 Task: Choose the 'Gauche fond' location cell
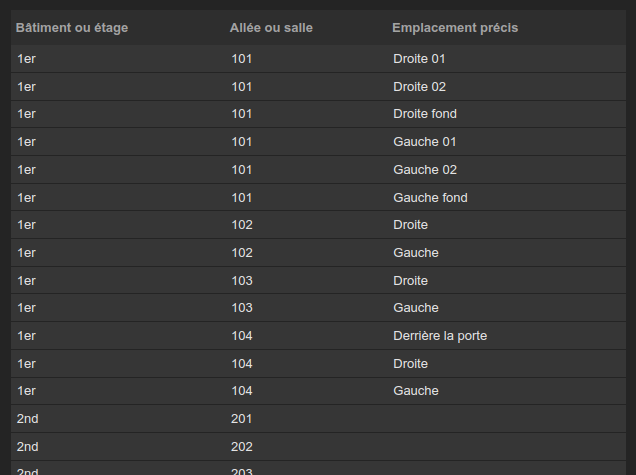(430, 198)
